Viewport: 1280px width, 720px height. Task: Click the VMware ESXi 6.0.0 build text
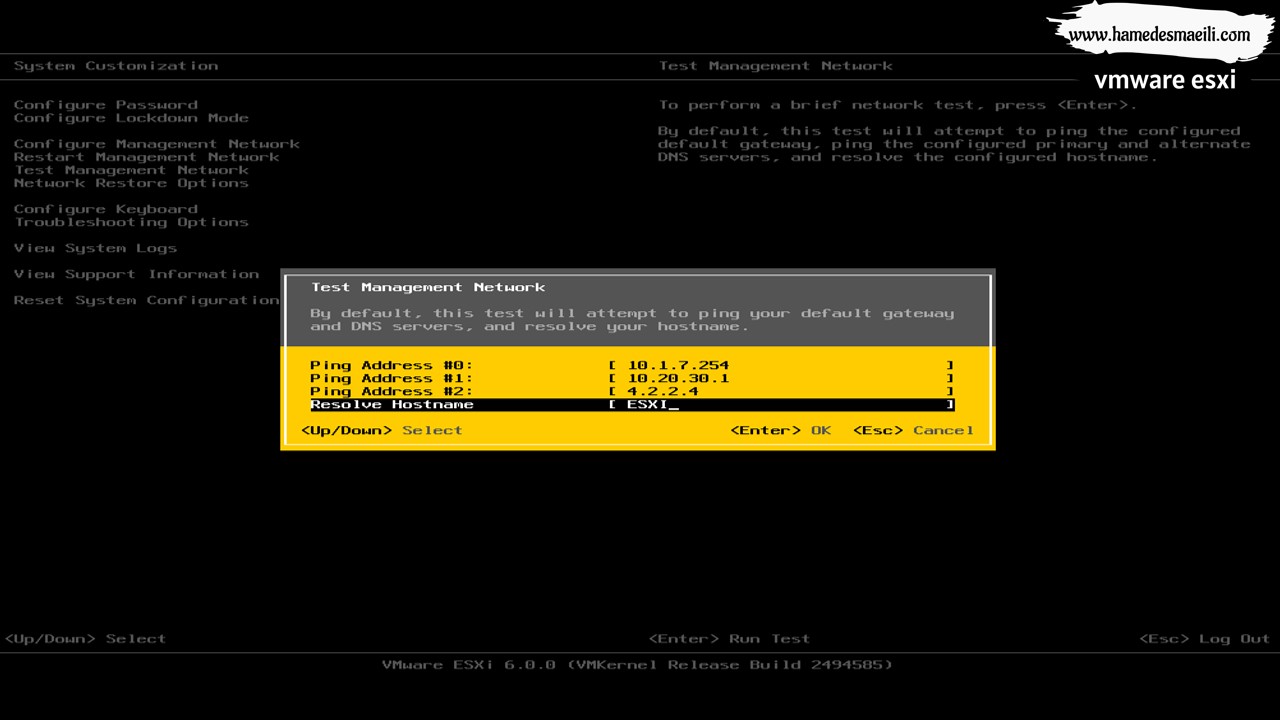tap(637, 664)
